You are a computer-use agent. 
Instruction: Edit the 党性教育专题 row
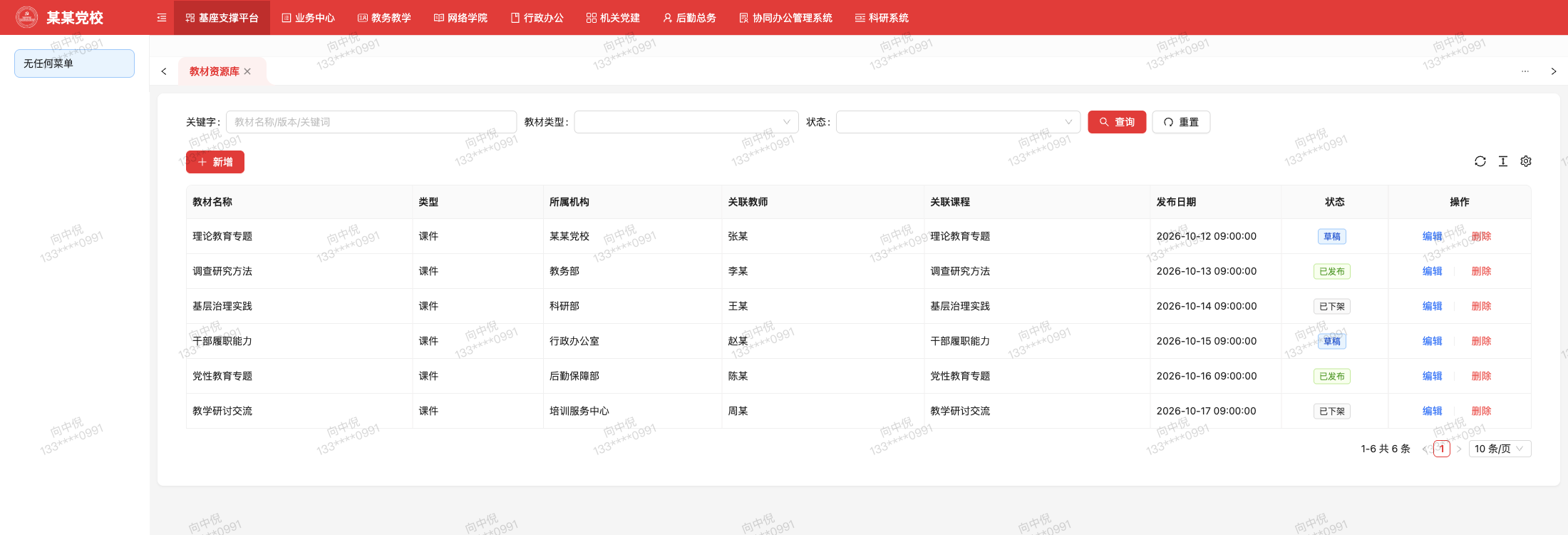[x=1432, y=376]
